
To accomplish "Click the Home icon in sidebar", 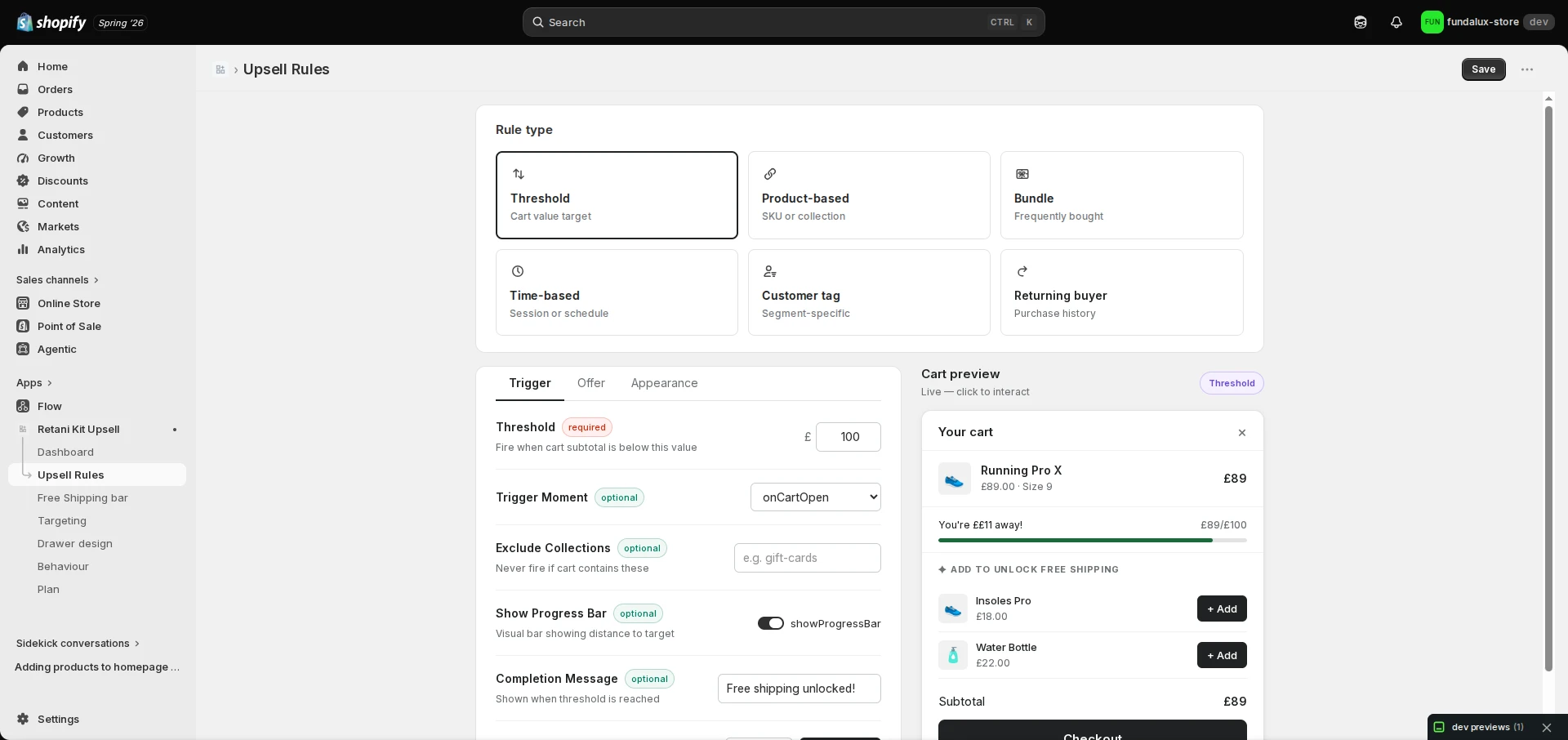I will click(x=23, y=66).
